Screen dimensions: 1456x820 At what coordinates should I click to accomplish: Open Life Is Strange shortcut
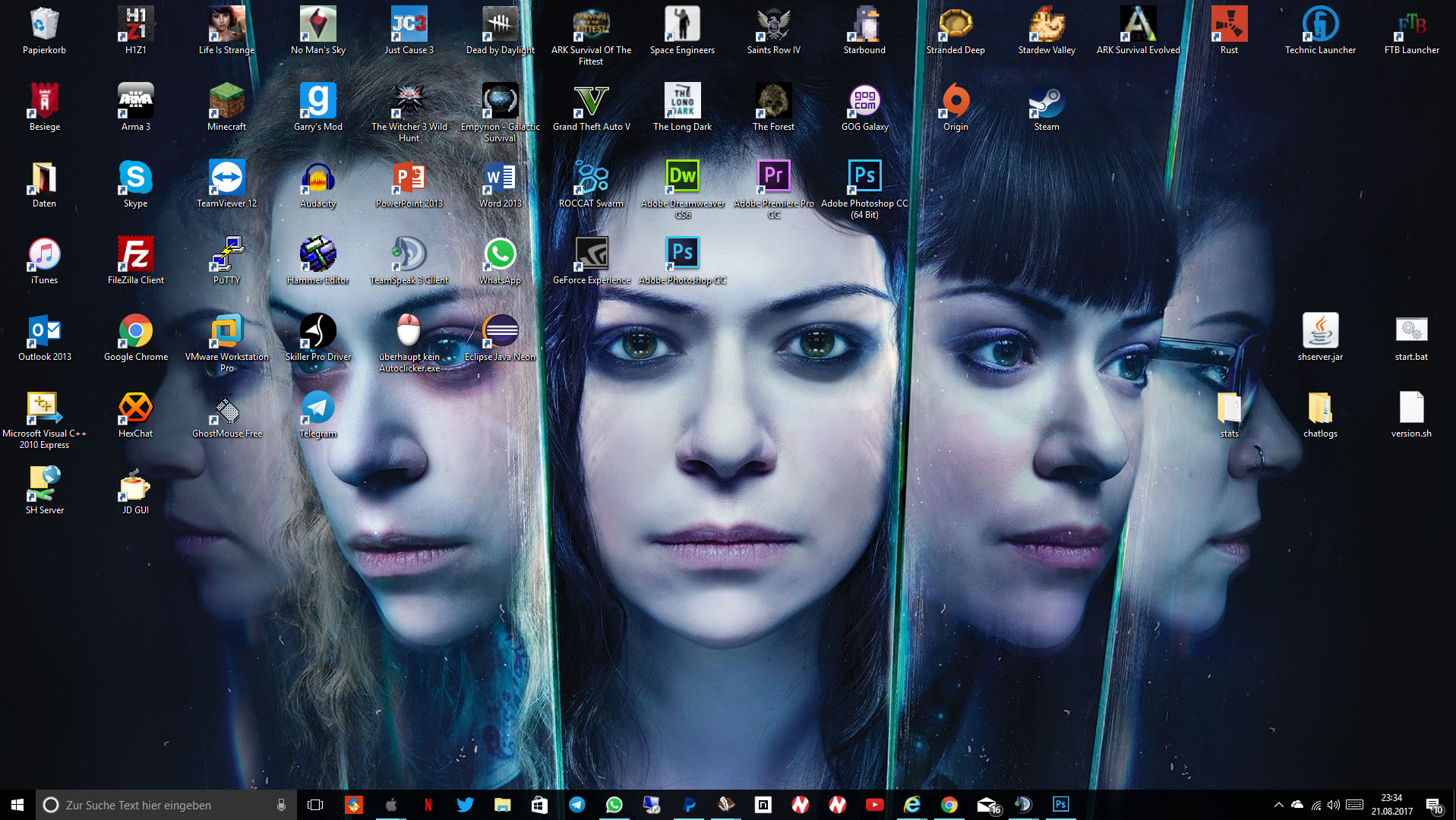[x=226, y=31]
